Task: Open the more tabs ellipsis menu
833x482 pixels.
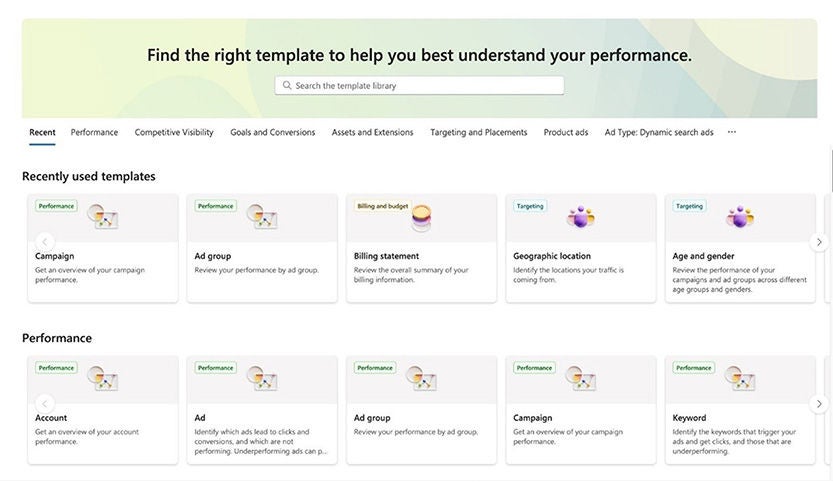Action: coord(732,132)
